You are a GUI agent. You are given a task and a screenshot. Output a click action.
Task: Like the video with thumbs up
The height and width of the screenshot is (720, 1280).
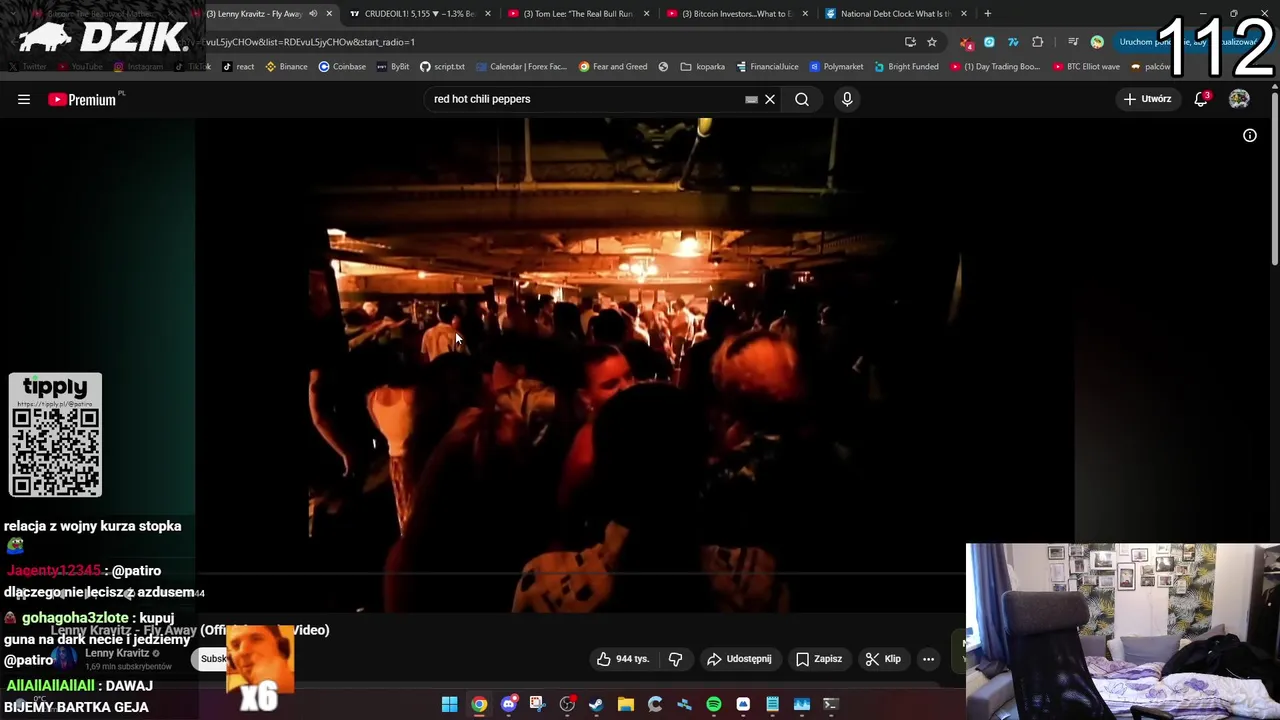624,659
